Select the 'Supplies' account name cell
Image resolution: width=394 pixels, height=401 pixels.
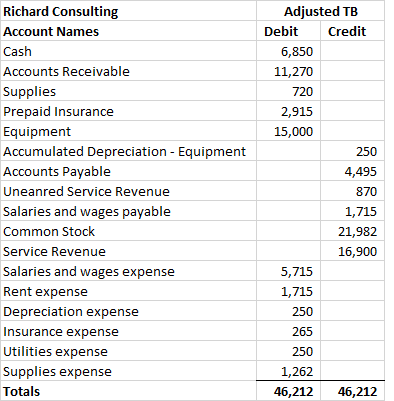tap(128, 91)
